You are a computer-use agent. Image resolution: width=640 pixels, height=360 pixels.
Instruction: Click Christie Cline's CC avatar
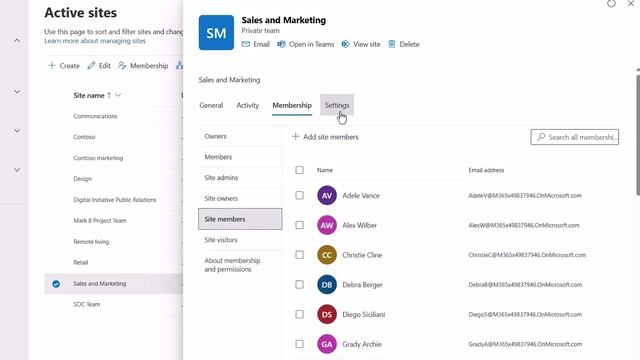point(327,255)
